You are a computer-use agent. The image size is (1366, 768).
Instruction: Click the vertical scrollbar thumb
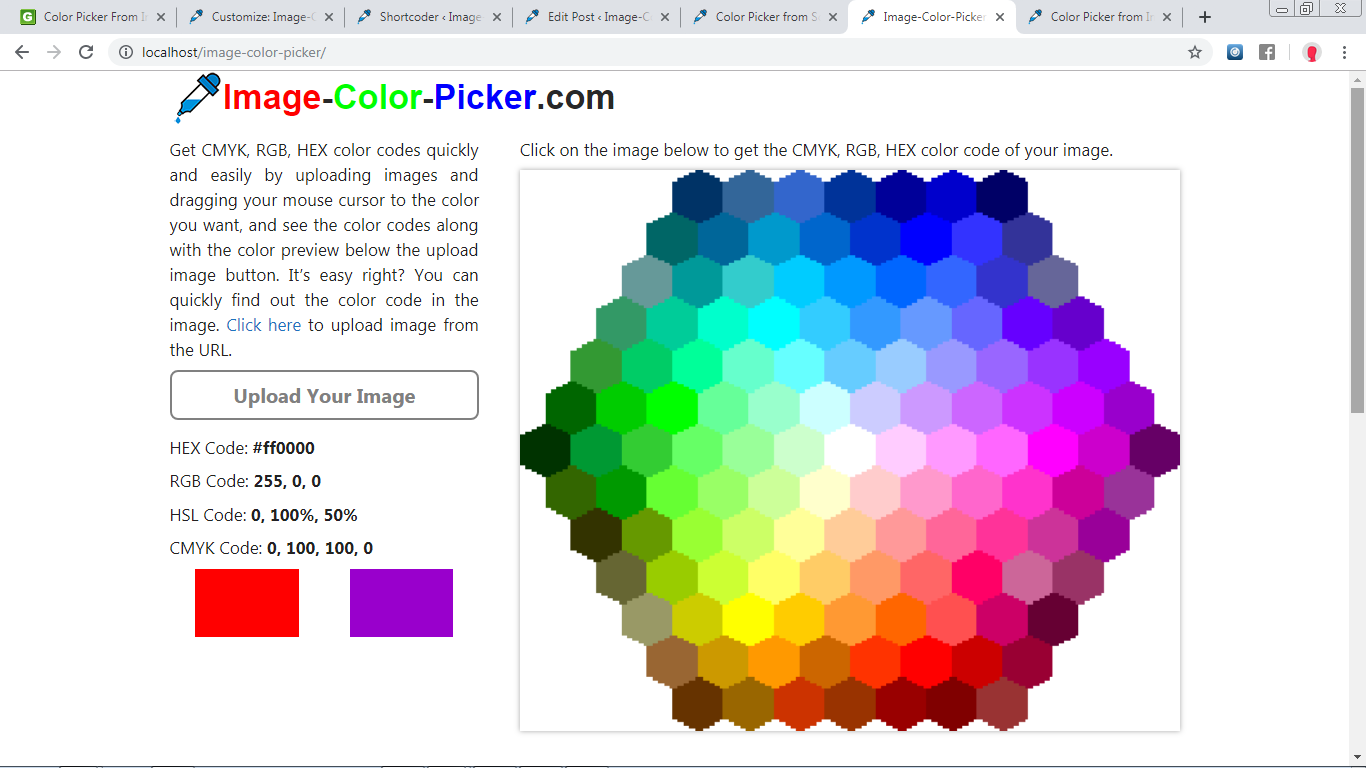point(1357,250)
